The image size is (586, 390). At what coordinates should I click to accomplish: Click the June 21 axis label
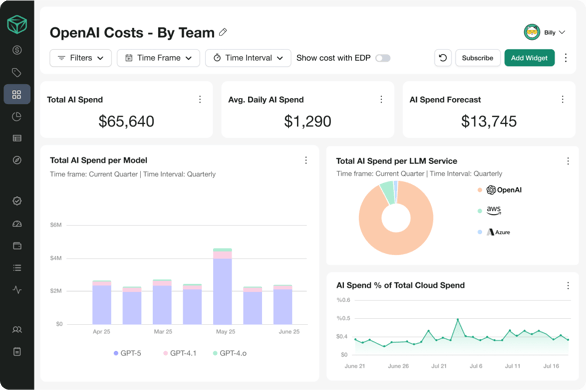coord(355,366)
